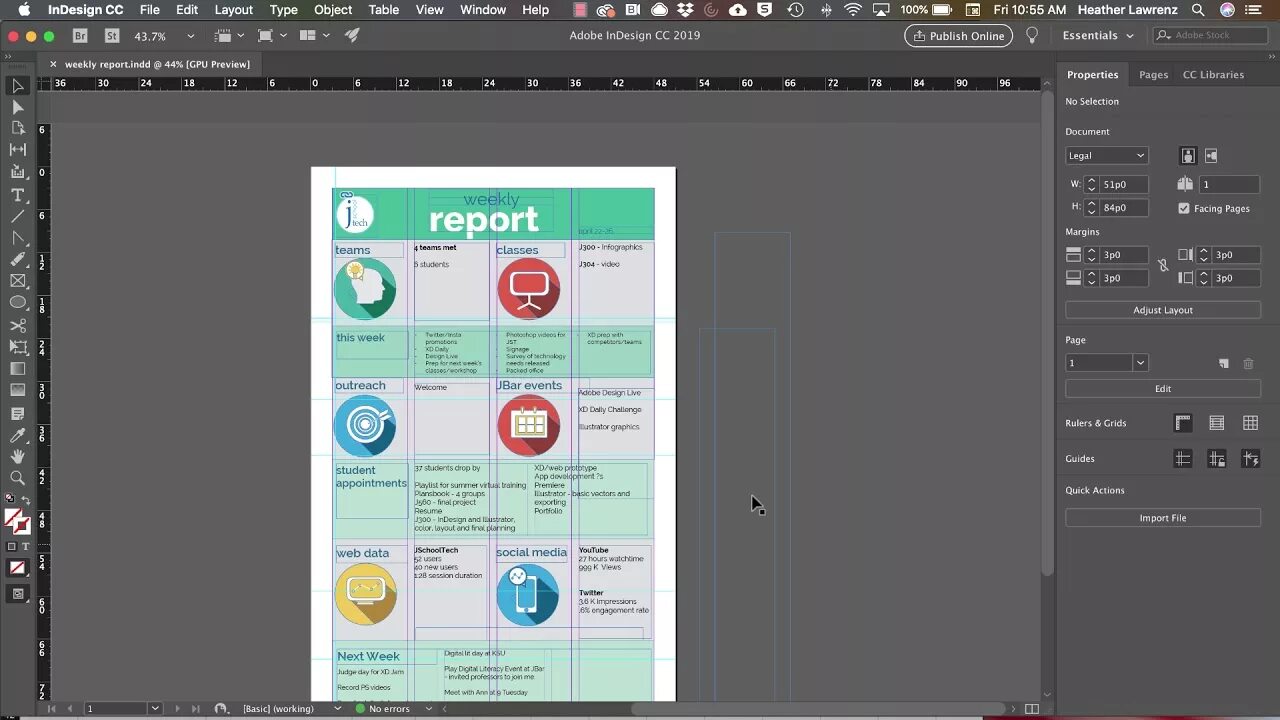Toggle margin link chain icon
Viewport: 1280px width, 720px height.
[x=1163, y=266]
